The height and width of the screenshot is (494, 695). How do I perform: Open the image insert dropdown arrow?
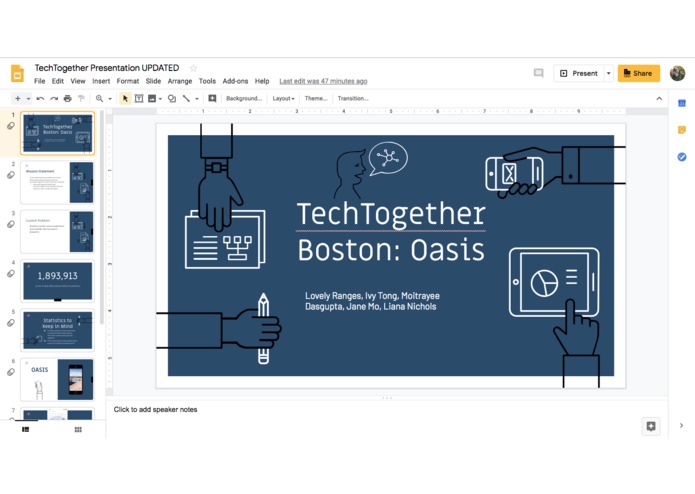[x=160, y=98]
